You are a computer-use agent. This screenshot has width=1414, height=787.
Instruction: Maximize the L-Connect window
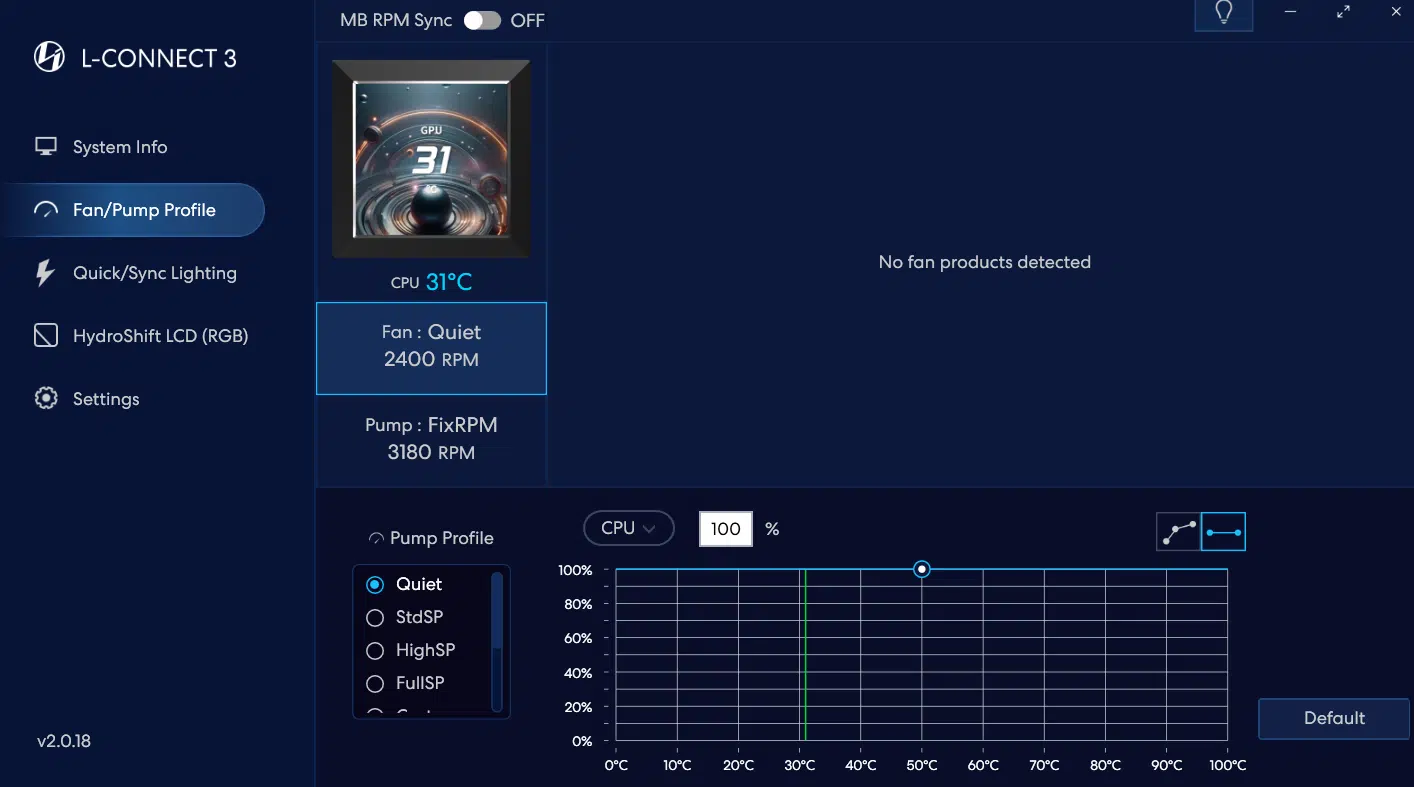pyautogui.click(x=1344, y=12)
